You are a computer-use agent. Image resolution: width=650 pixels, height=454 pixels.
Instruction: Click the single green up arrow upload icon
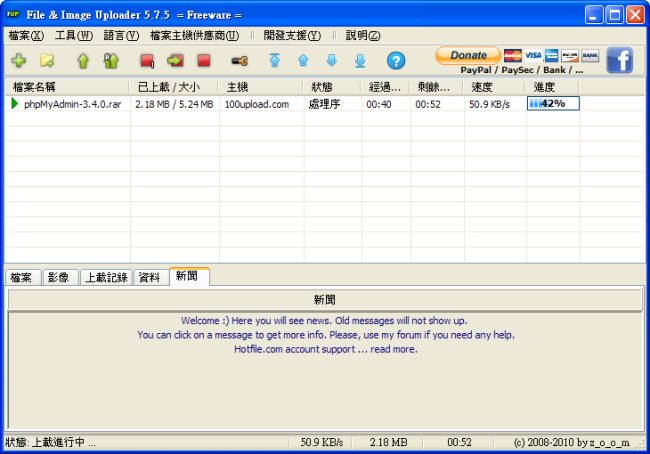pyautogui.click(x=83, y=61)
